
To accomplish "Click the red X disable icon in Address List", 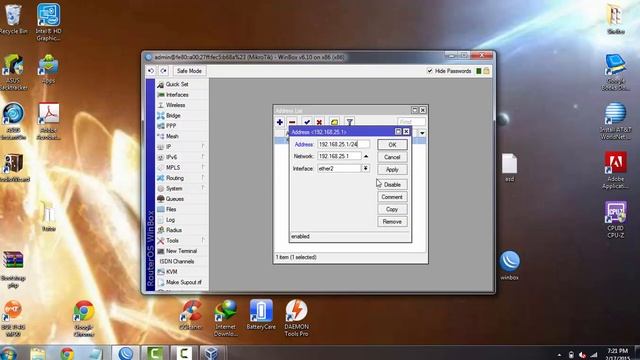I will coord(320,122).
